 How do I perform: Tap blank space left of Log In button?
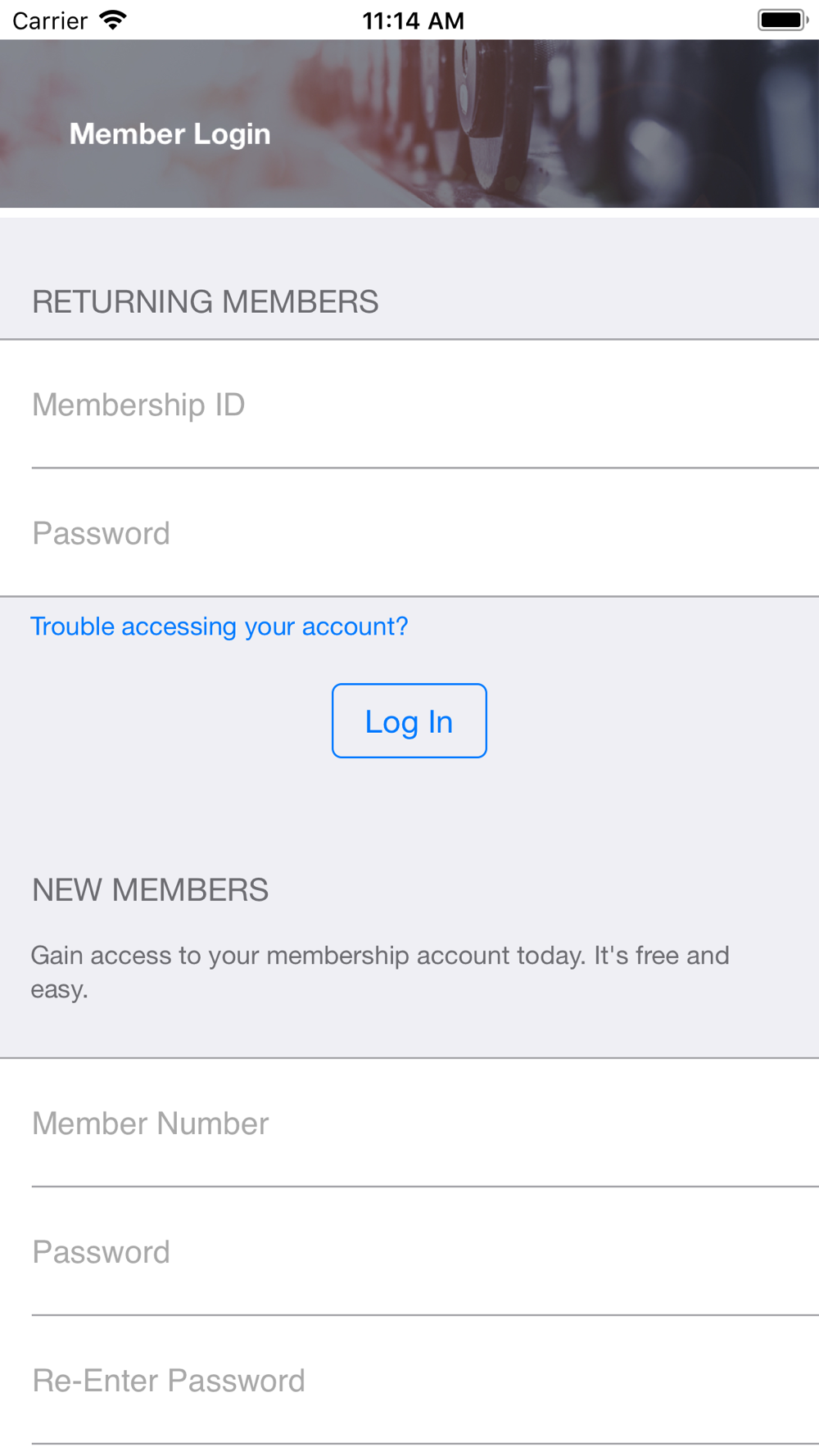164,721
